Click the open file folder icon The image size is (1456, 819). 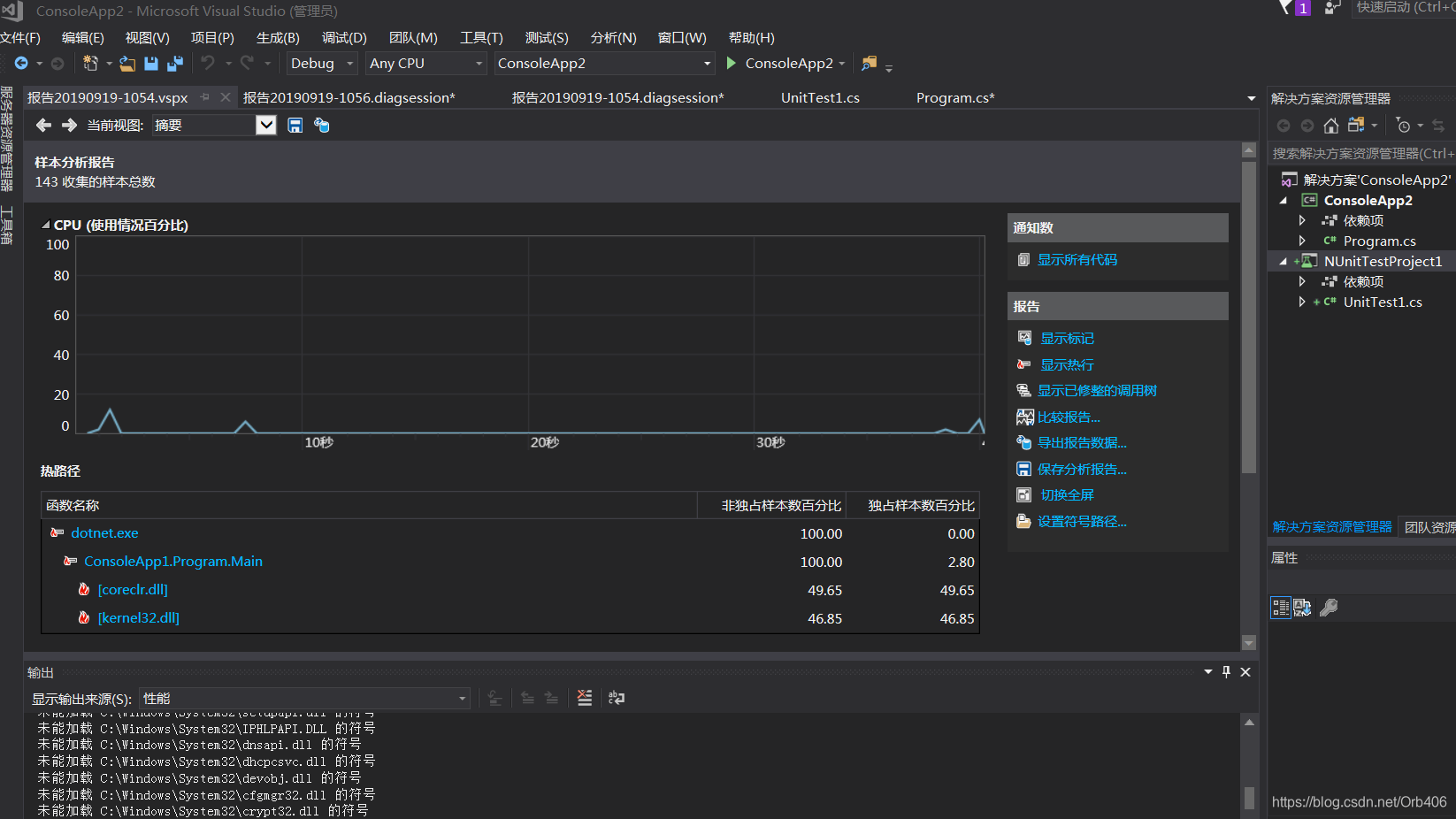pos(127,64)
